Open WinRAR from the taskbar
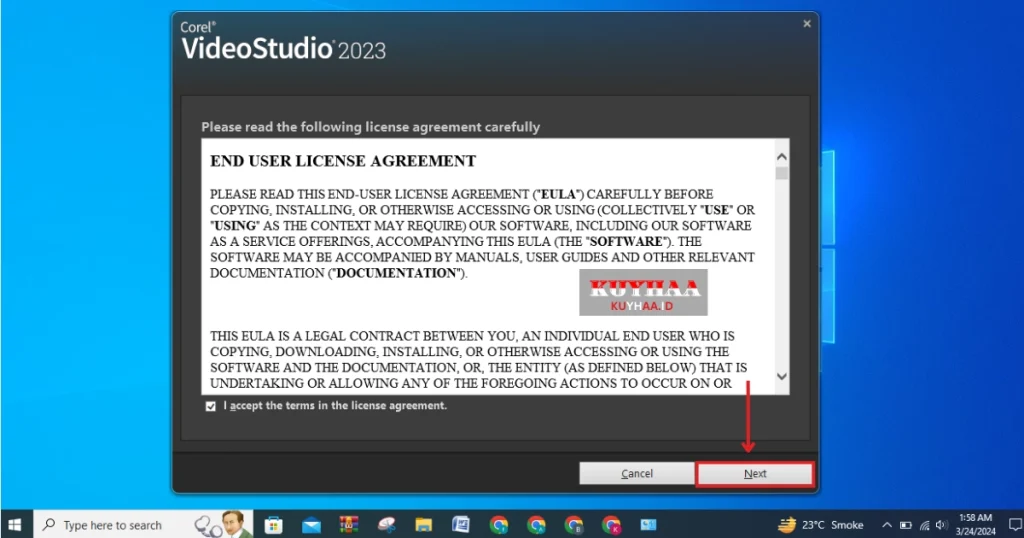Screen dimensions: 1024x538 (x=349, y=524)
